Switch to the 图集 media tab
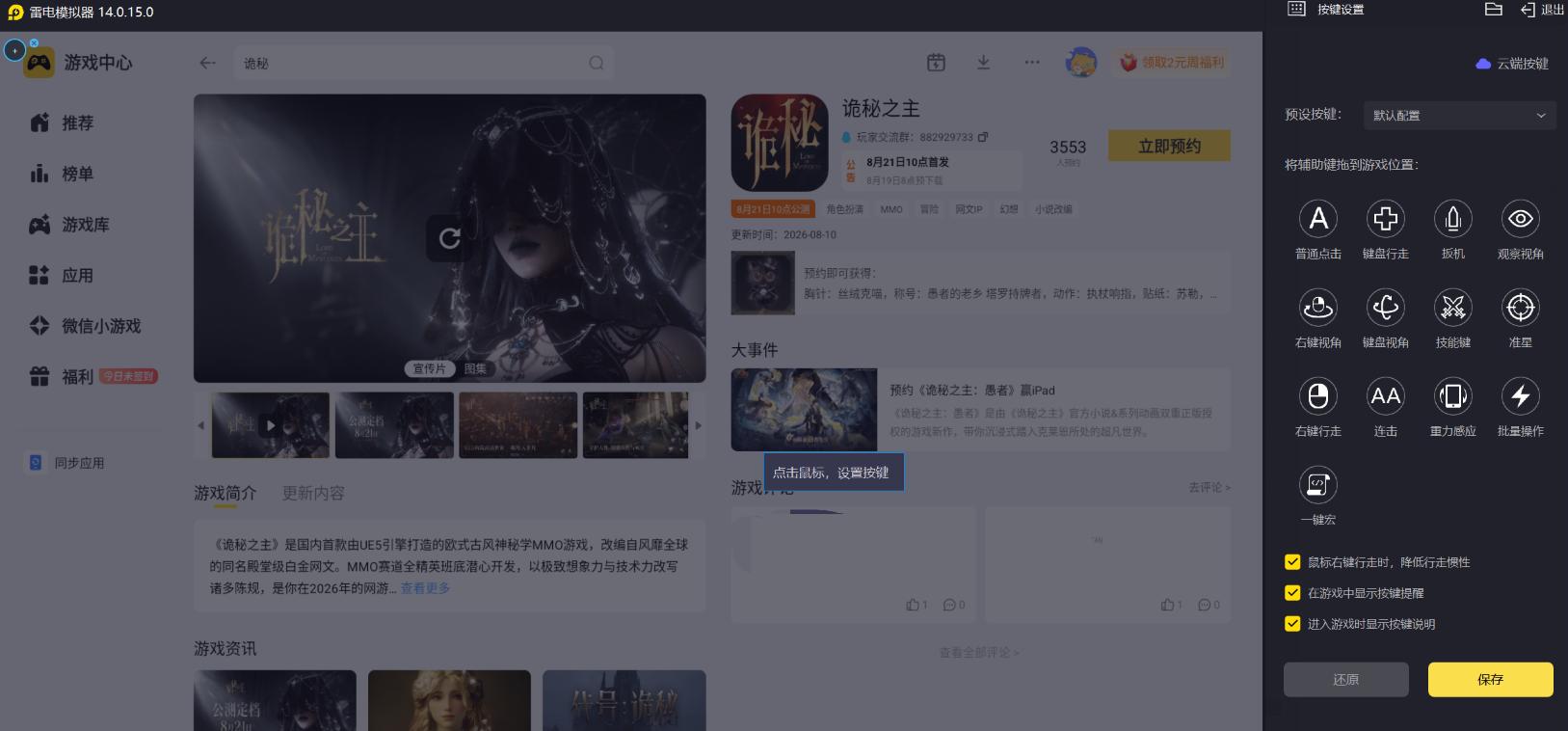Image resolution: width=1568 pixels, height=731 pixels. coord(475,368)
